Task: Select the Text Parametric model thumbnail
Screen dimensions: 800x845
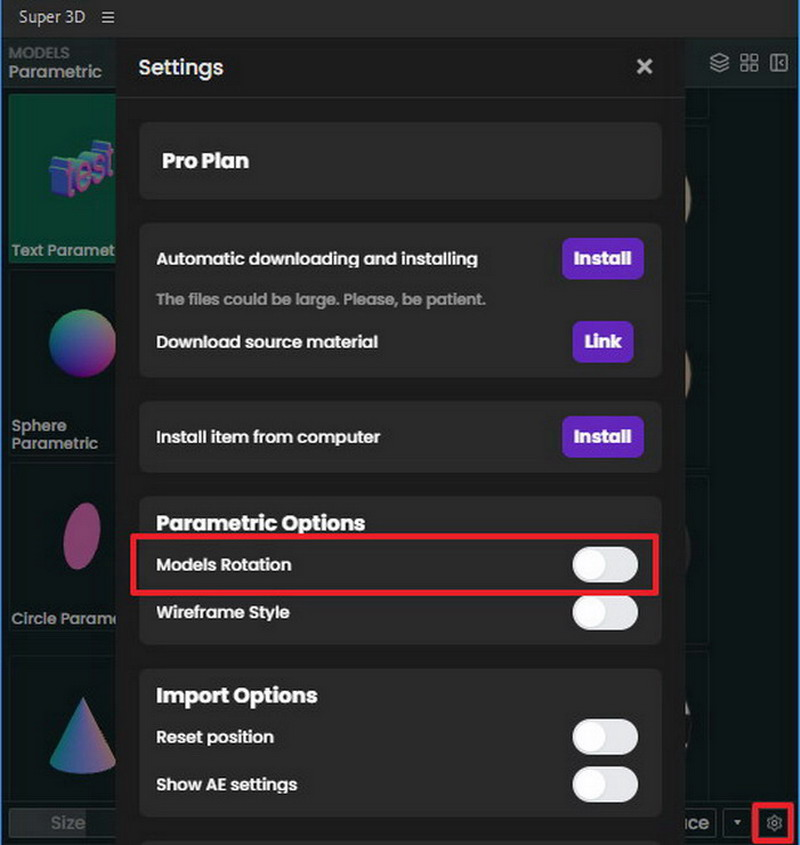Action: pos(63,178)
